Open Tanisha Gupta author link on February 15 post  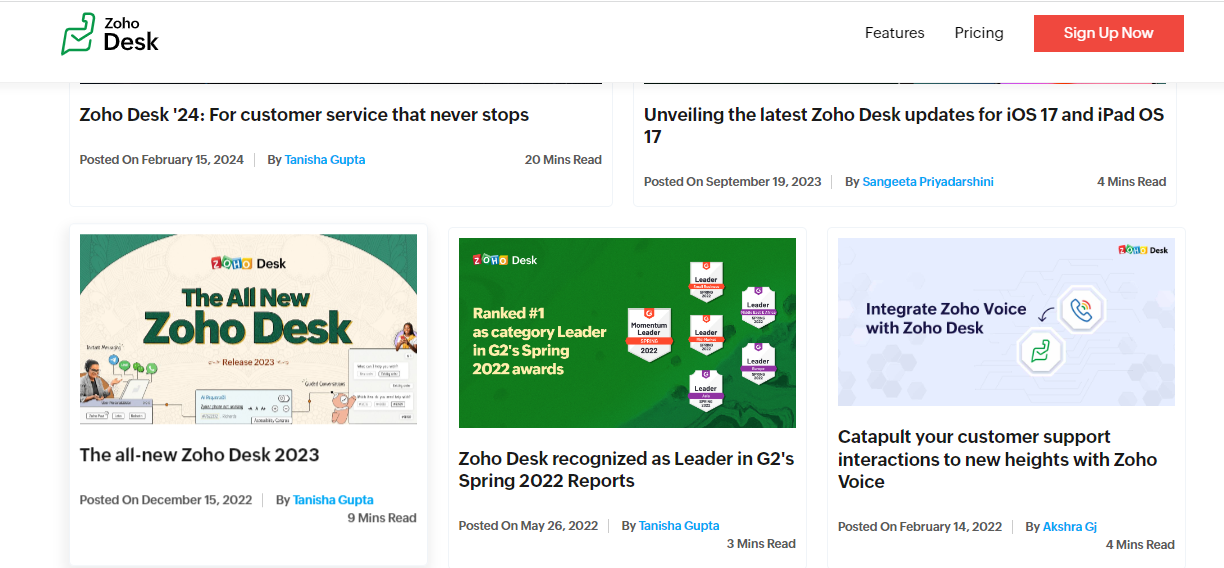pos(325,160)
